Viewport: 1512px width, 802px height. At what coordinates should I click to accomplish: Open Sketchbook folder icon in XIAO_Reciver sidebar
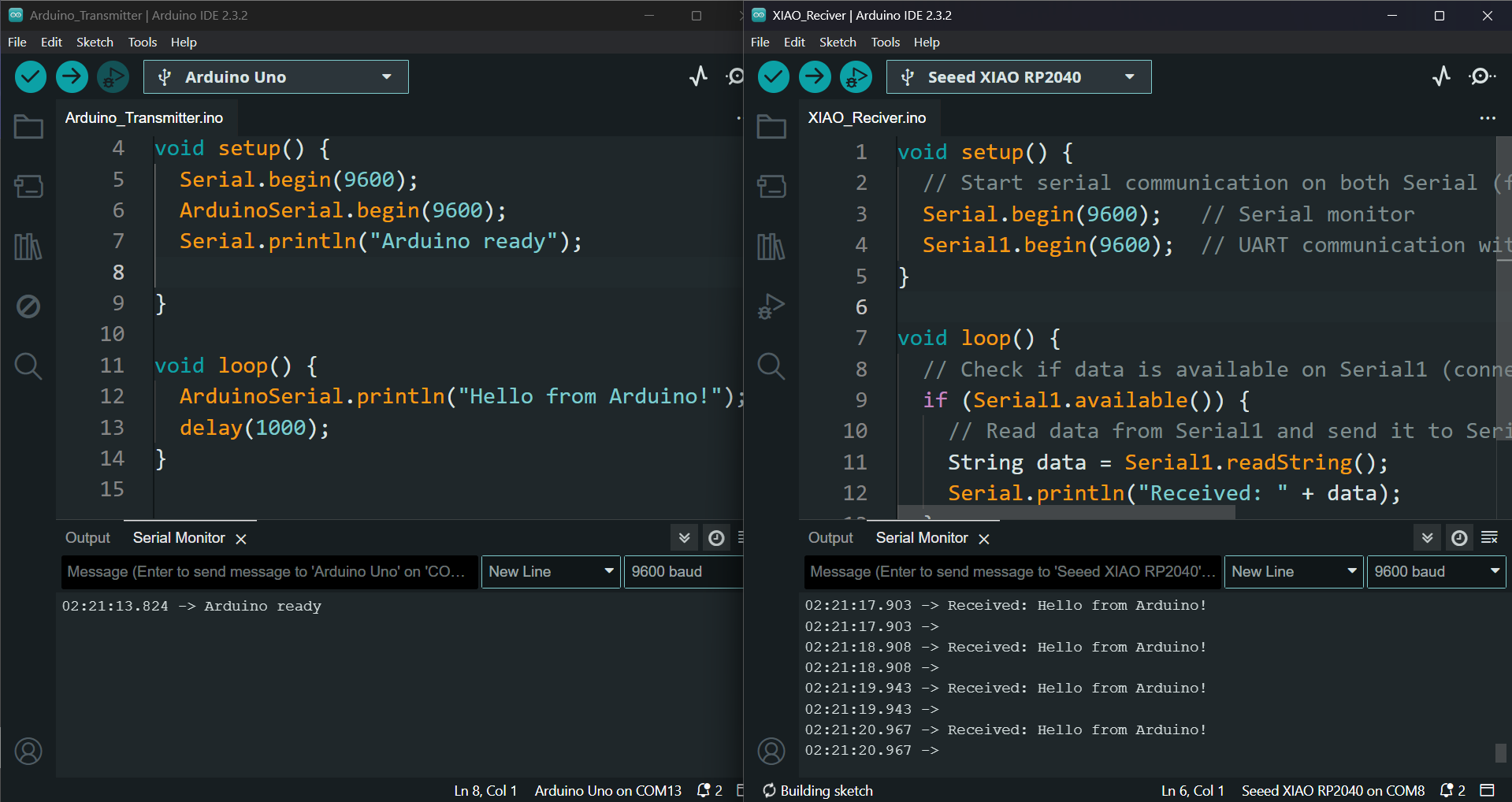pyautogui.click(x=771, y=127)
